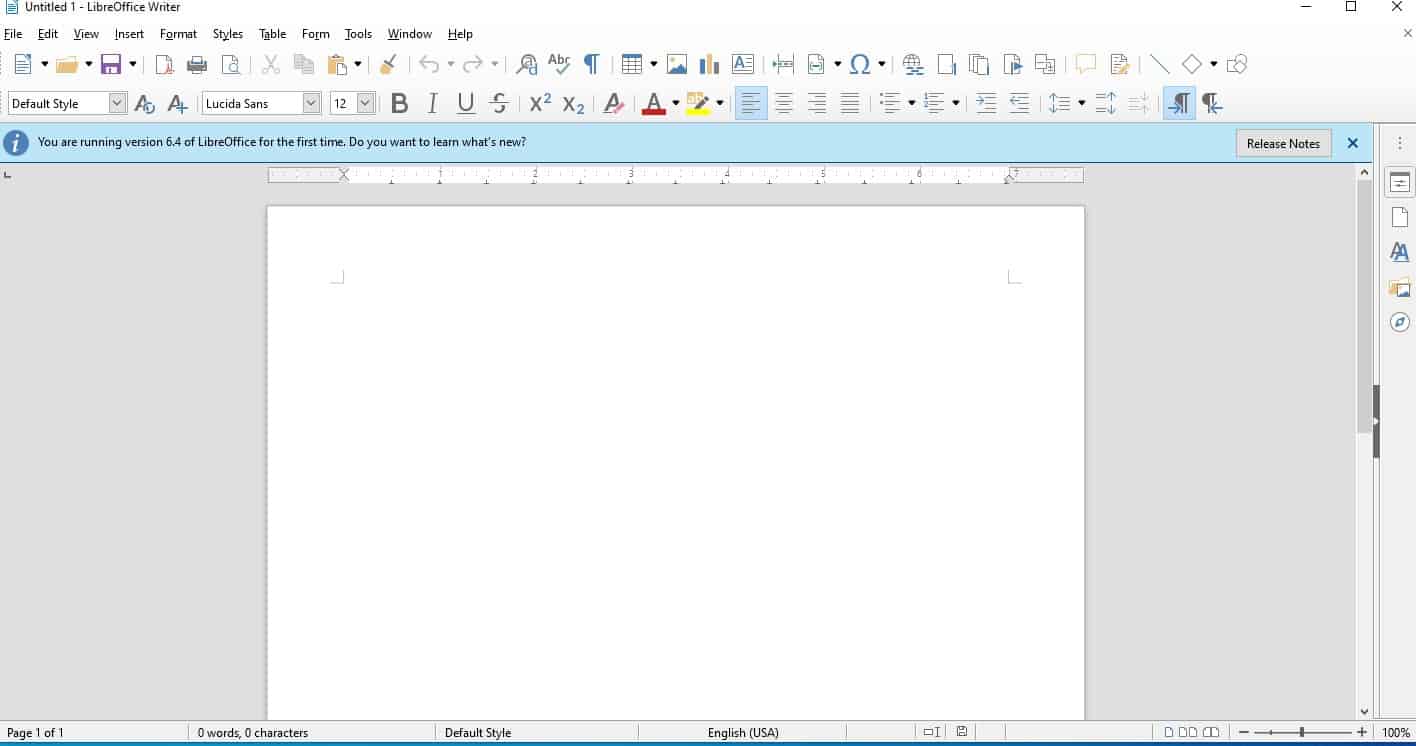Screen dimensions: 1416x746
Task: Open the Tools menu
Action: 358,34
